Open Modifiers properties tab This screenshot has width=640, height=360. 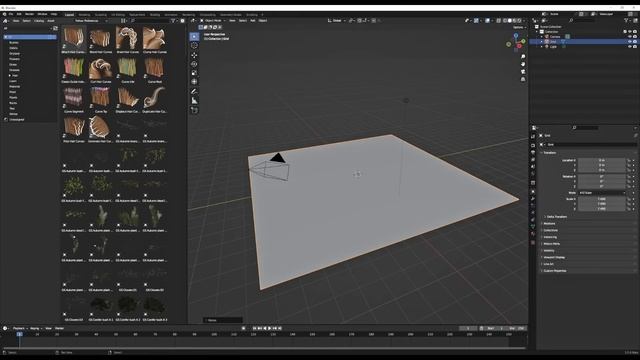coord(533,199)
